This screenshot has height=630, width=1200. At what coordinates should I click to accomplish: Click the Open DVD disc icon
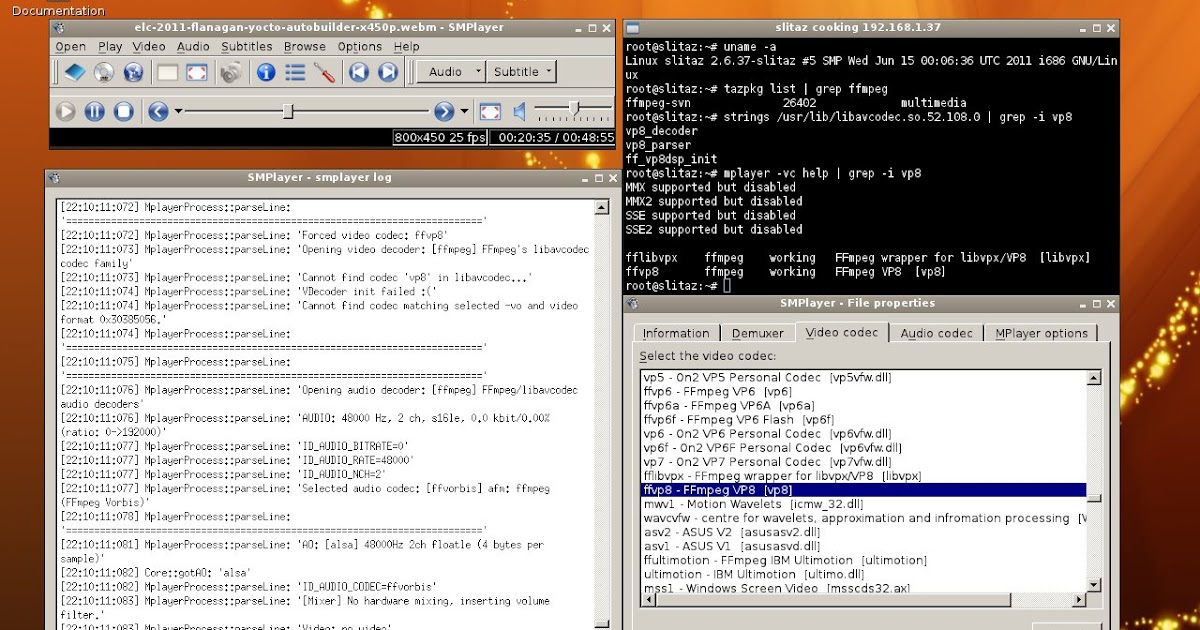[103, 72]
